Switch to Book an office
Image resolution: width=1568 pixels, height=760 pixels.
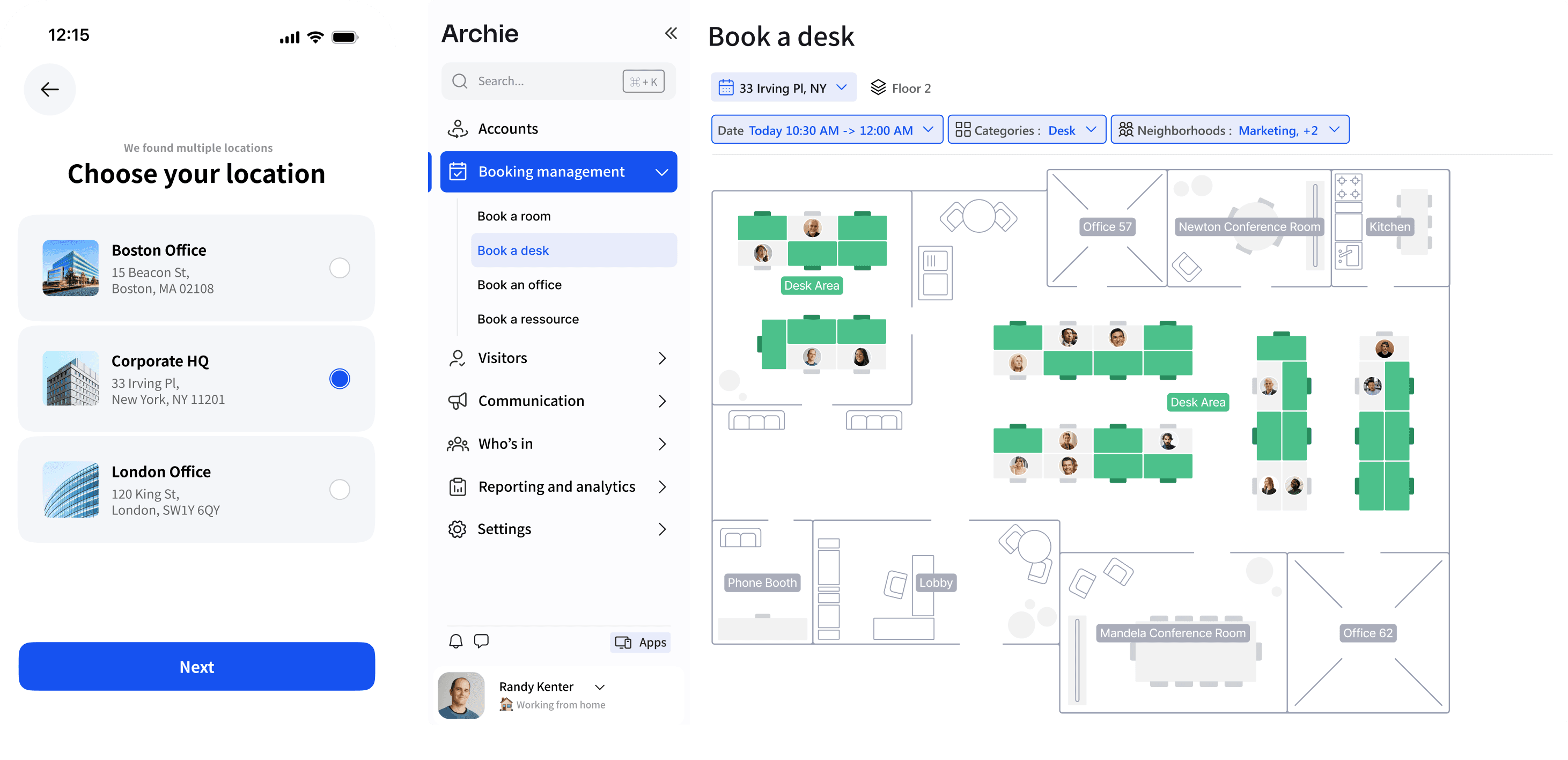[x=519, y=284]
